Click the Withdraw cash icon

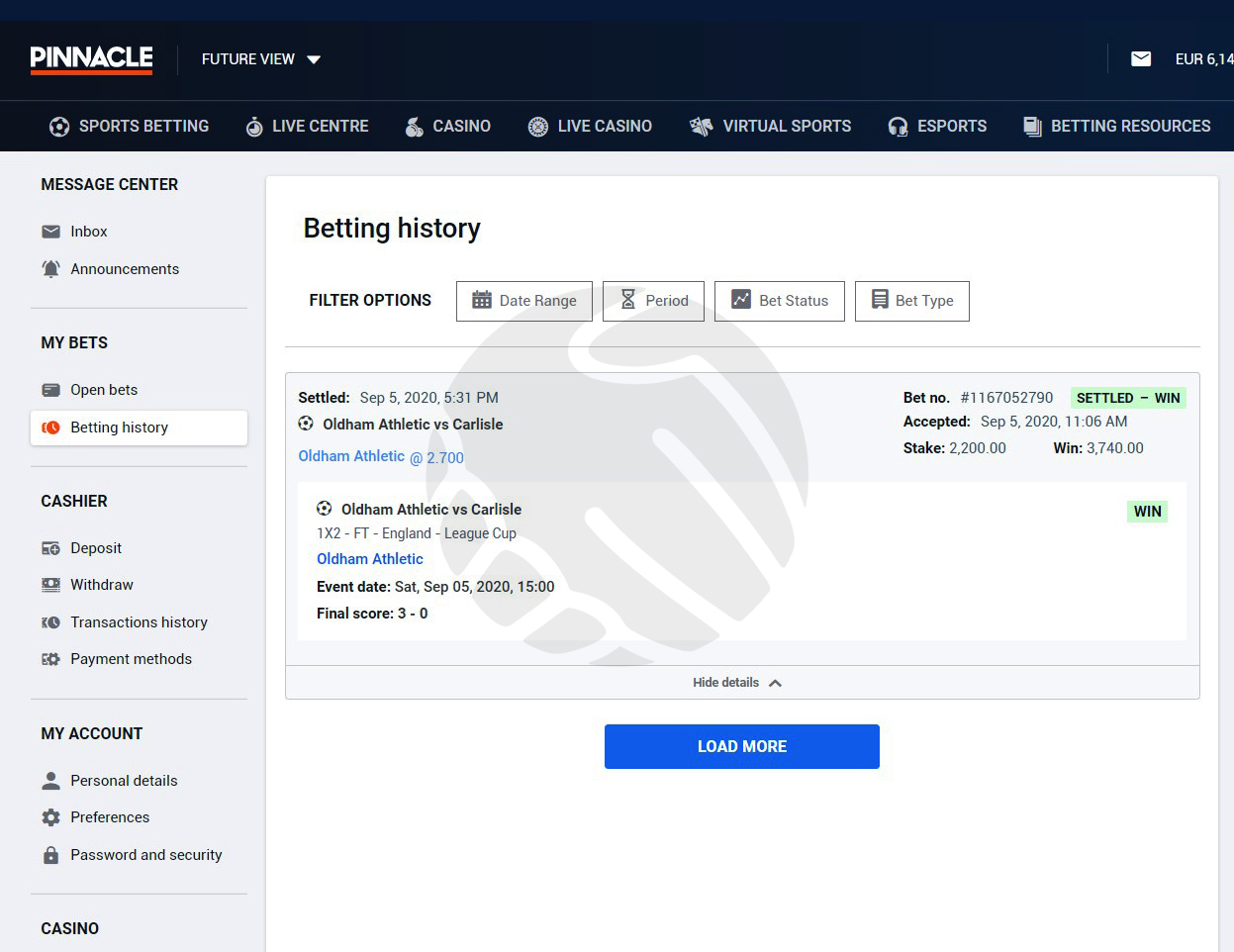tap(51, 585)
